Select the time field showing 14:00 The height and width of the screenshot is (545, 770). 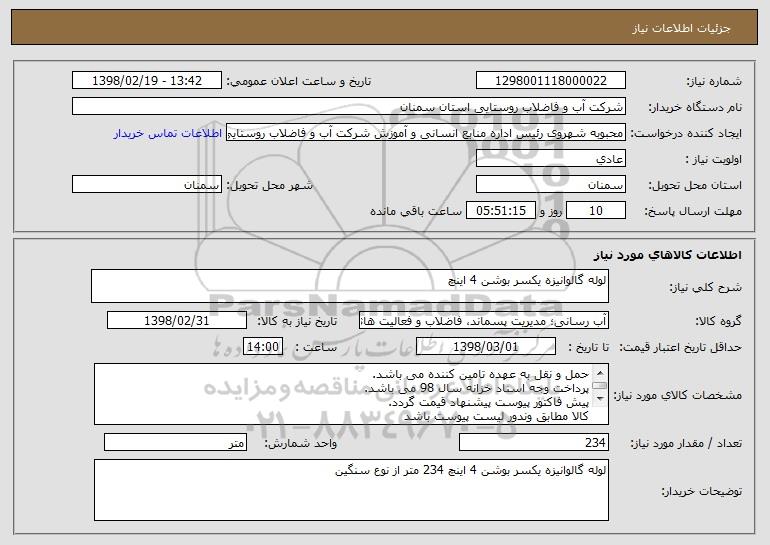[x=263, y=347]
